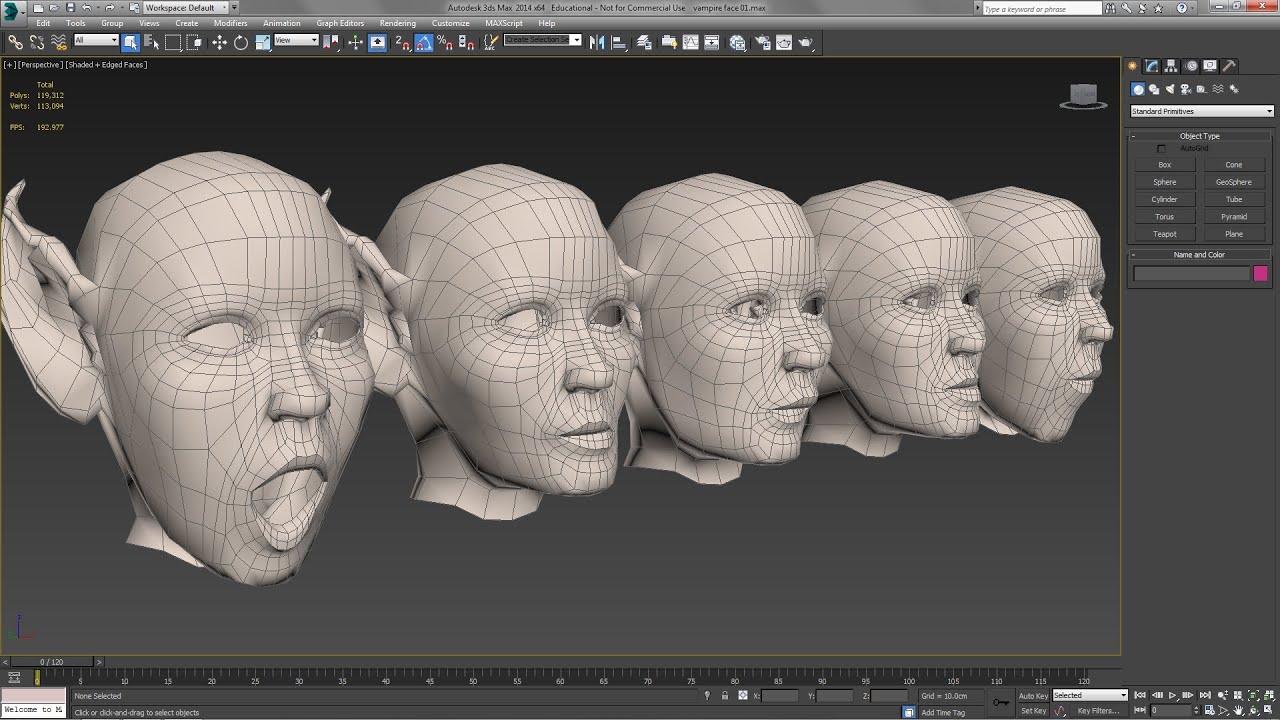The image size is (1280, 720).
Task: Switch to the Modify panel tab
Action: [x=1152, y=66]
